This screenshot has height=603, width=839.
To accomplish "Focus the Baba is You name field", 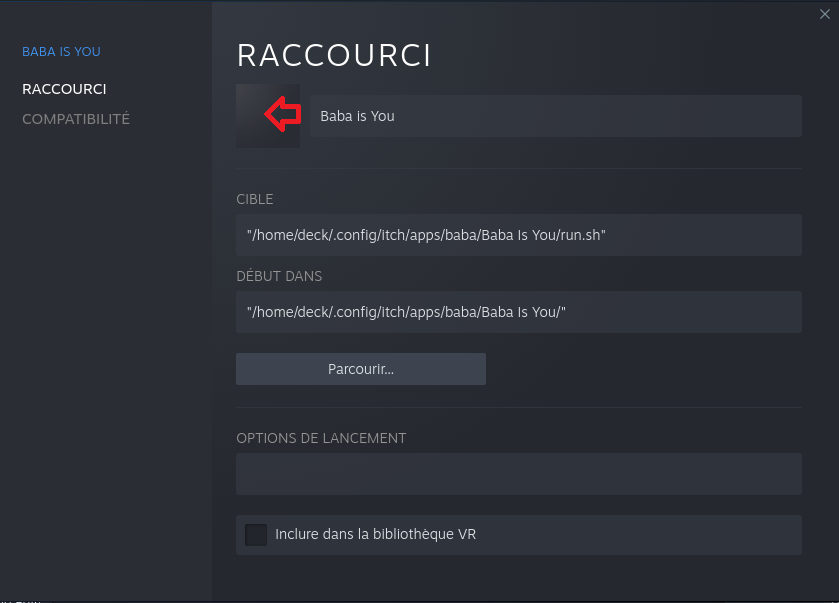I will [x=555, y=116].
